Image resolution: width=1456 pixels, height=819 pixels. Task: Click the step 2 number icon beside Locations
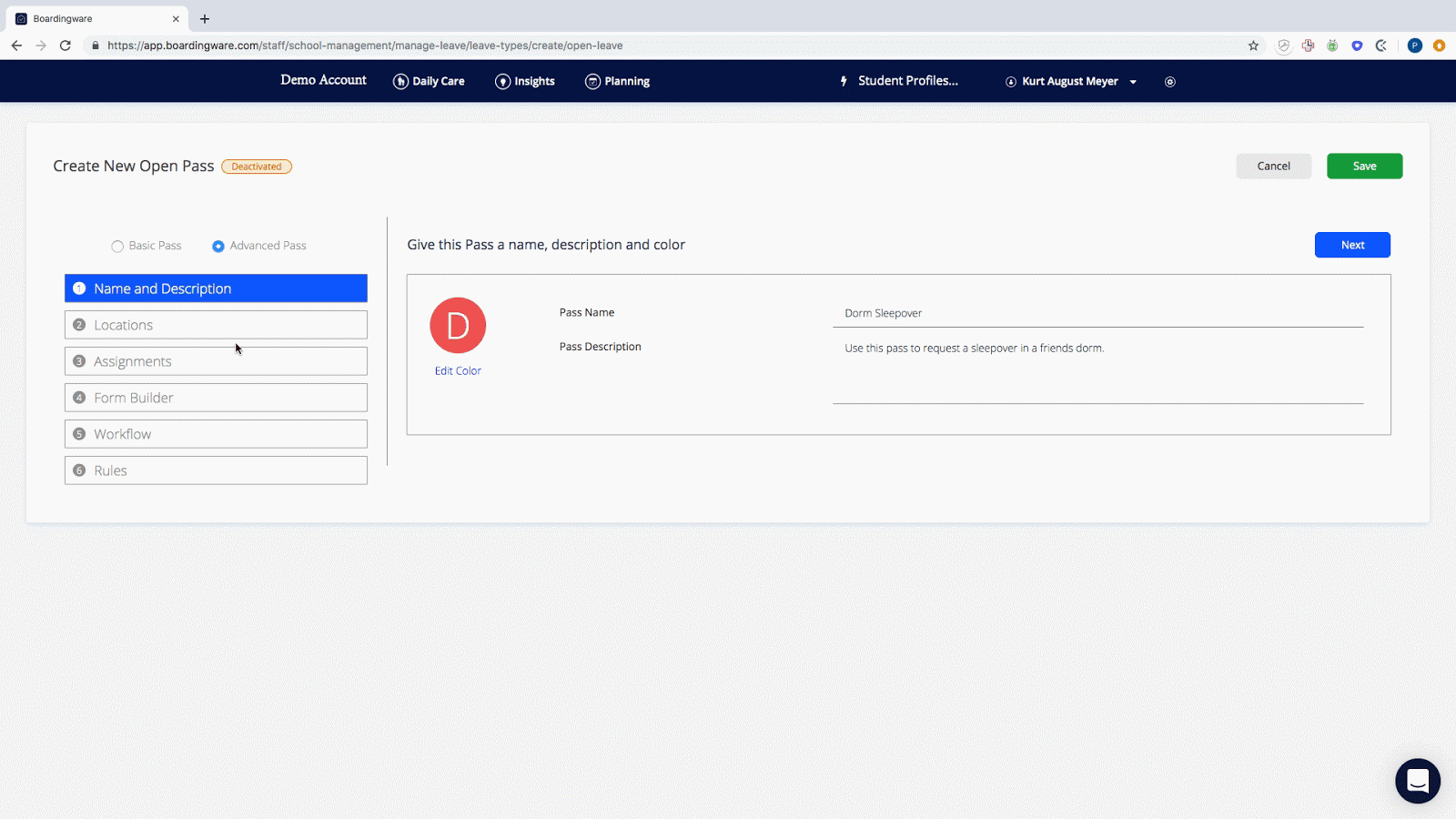79,325
